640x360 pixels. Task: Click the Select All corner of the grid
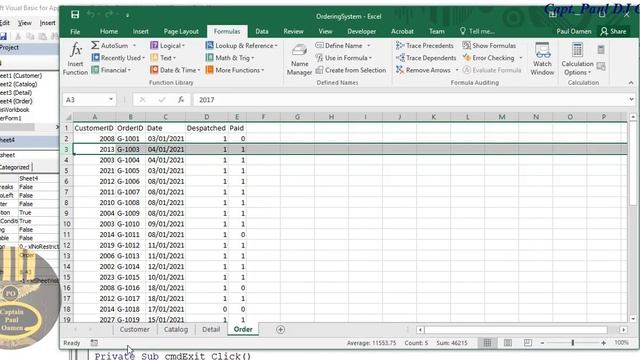(68, 117)
